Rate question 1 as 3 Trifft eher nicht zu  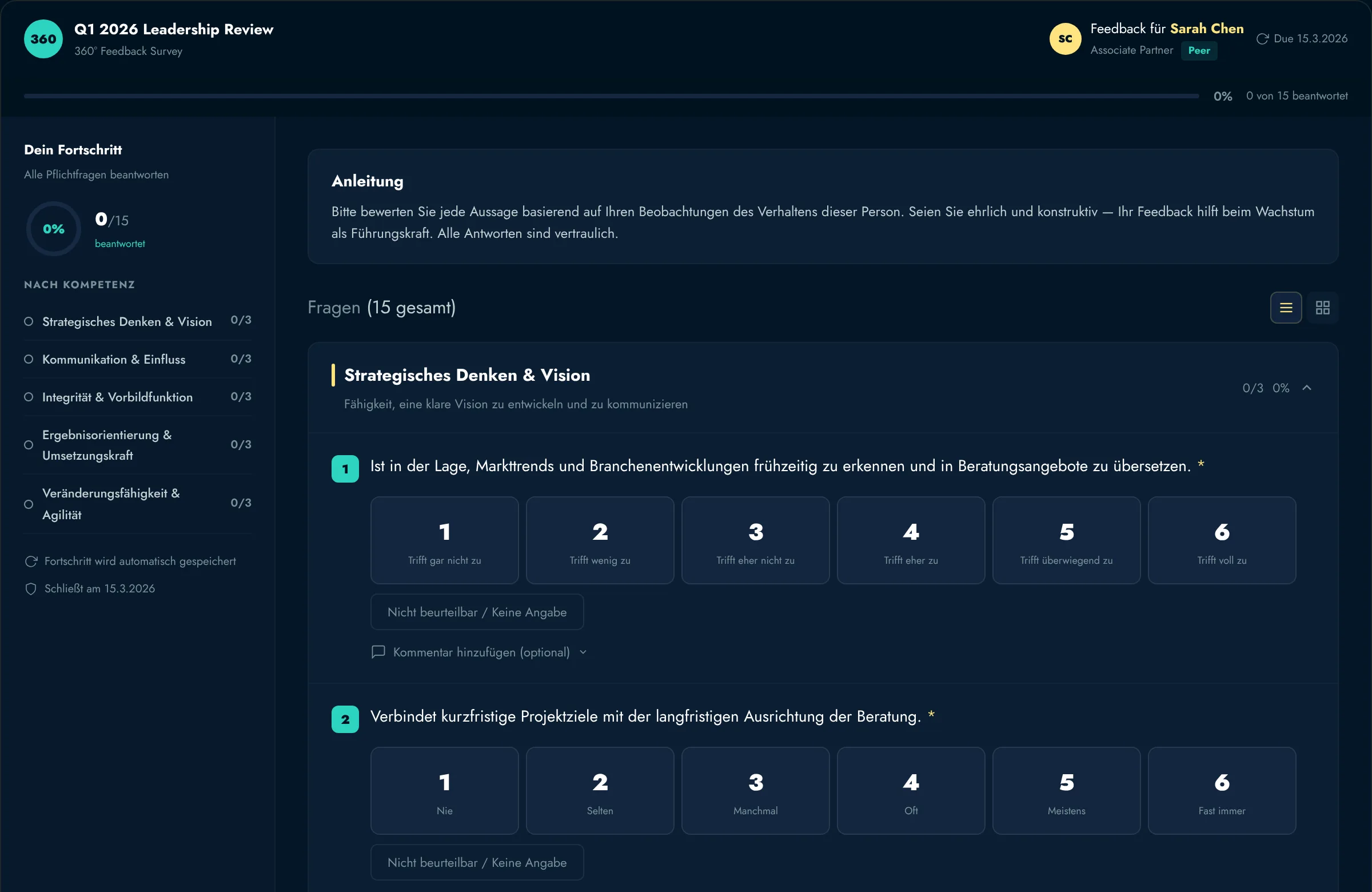[x=755, y=540]
